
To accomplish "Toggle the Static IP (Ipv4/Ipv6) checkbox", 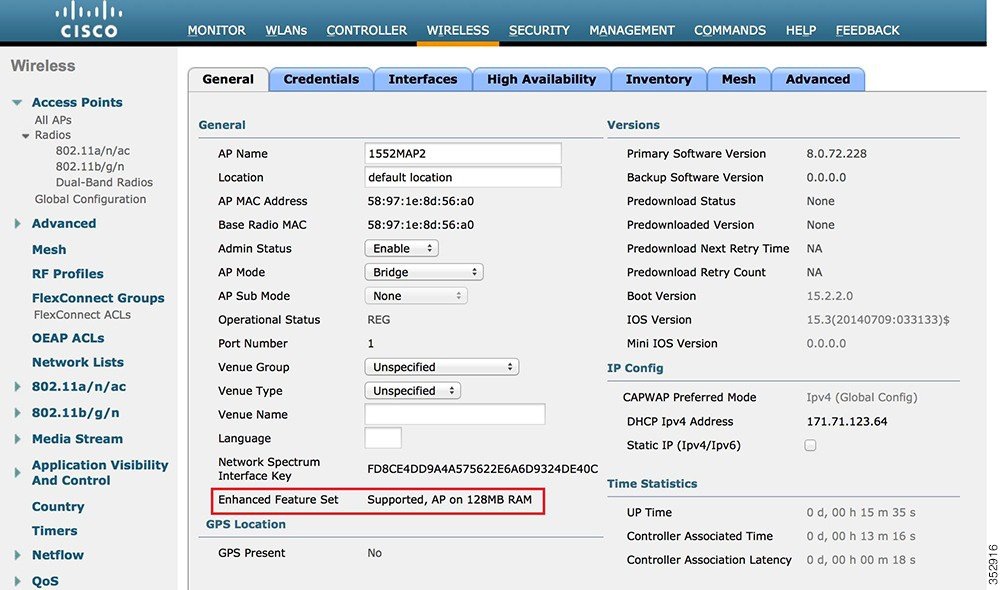I will pyautogui.click(x=810, y=445).
